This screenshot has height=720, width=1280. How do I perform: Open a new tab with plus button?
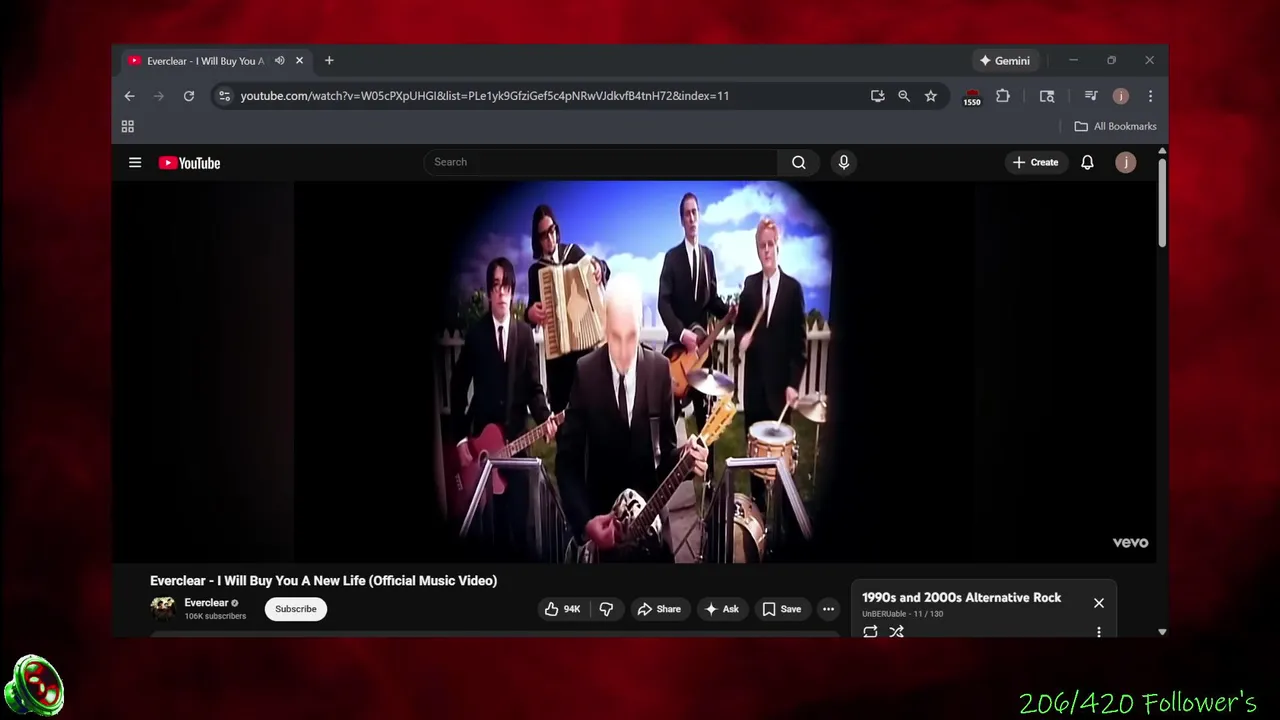pyautogui.click(x=329, y=61)
